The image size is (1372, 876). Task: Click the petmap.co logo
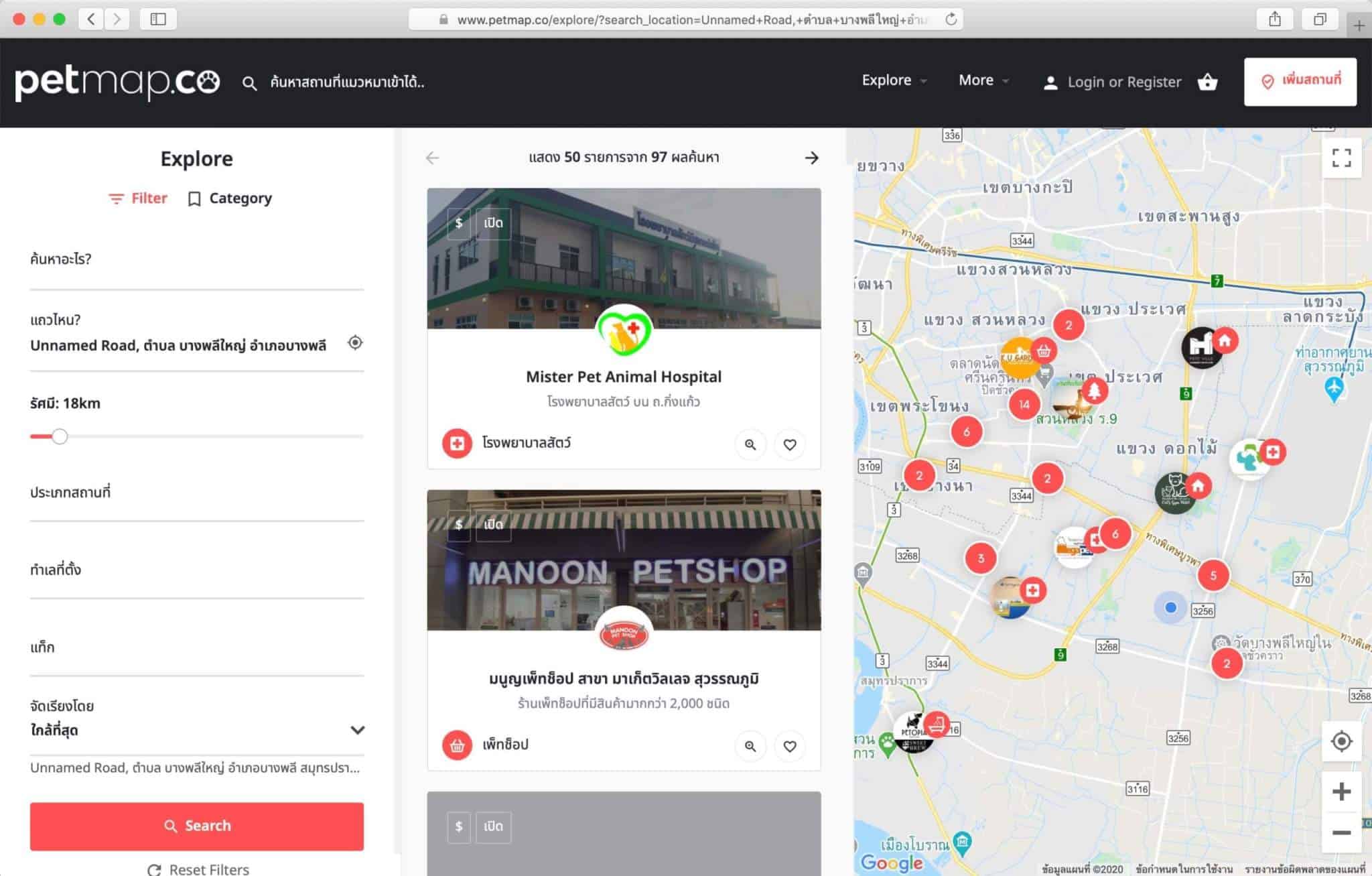pos(117,82)
